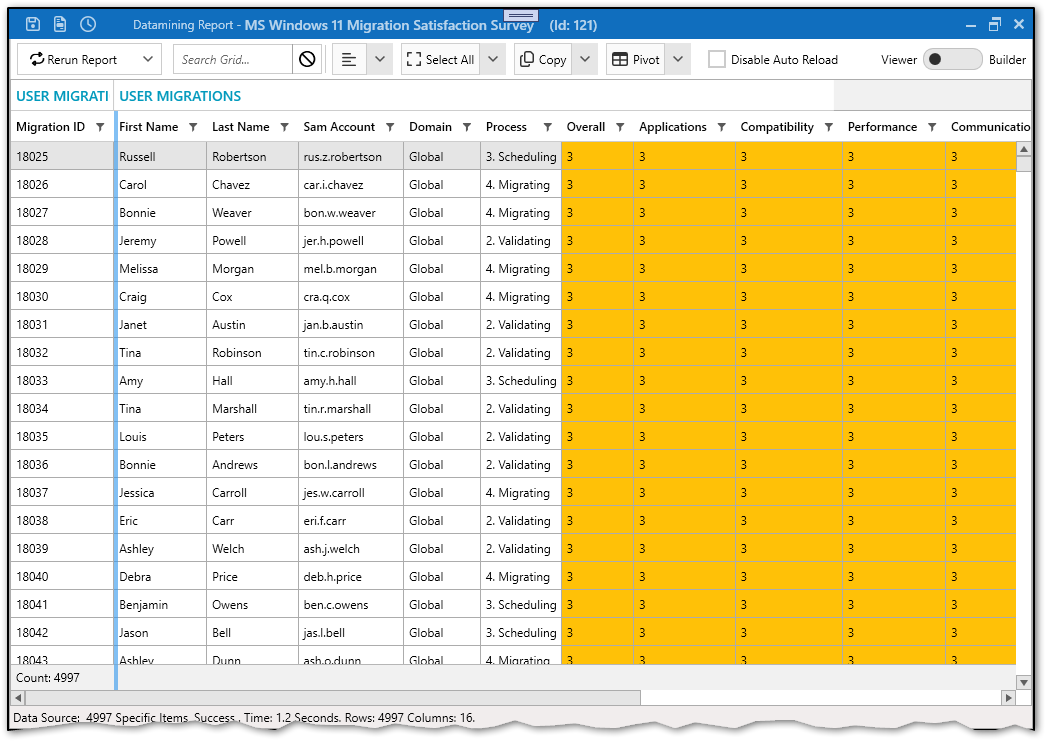Select the cell 'Carol'
Viewport: 1046px width, 742px height.
tap(161, 184)
